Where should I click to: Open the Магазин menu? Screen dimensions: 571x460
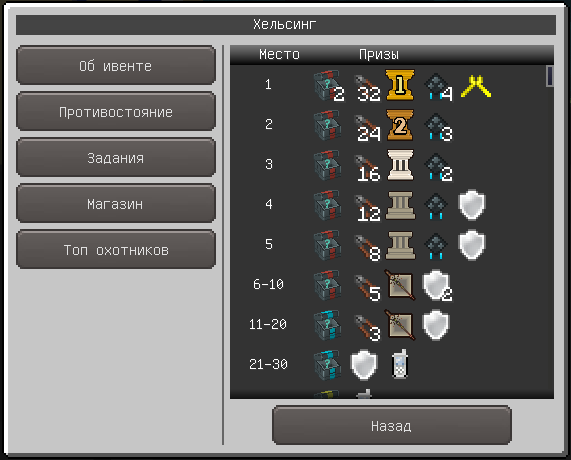point(116,204)
